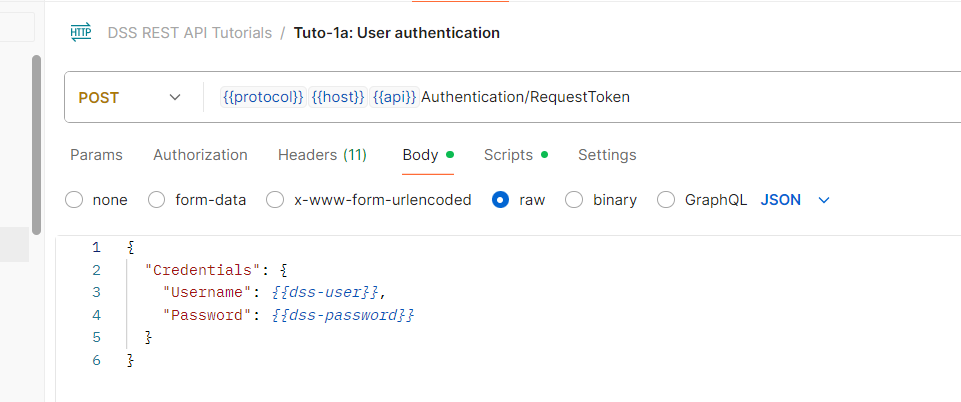The image size is (961, 402).
Task: Open the request Settings tab
Action: [x=607, y=155]
